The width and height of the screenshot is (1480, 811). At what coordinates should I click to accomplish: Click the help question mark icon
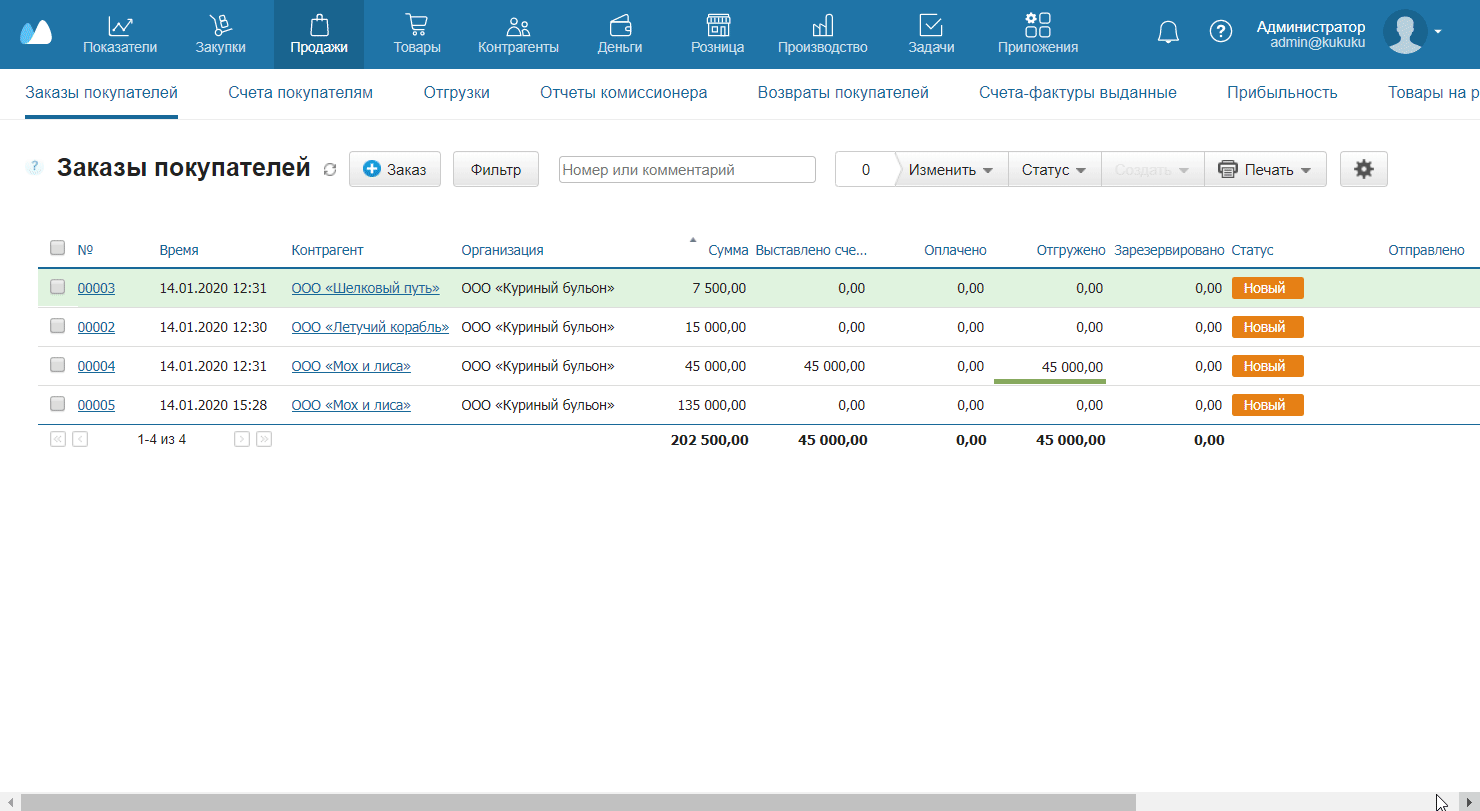(1220, 31)
